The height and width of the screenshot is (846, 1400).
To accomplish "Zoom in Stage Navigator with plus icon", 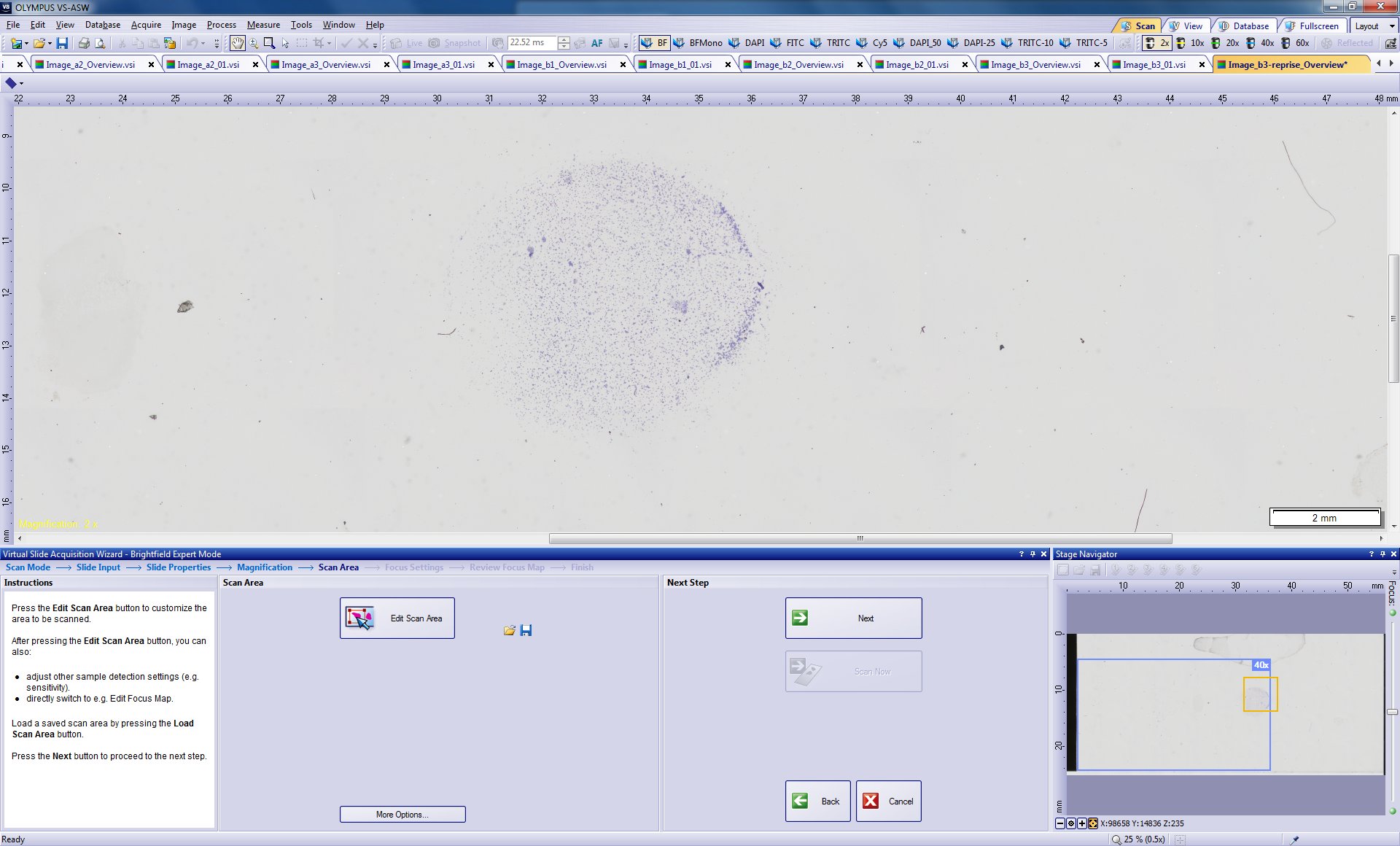I will click(x=1082, y=823).
